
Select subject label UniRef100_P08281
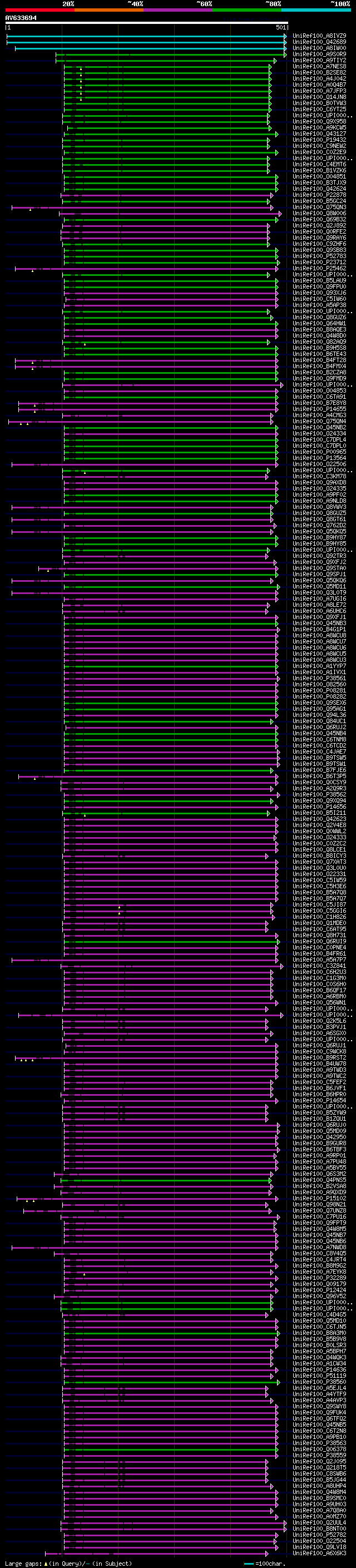coord(319,690)
